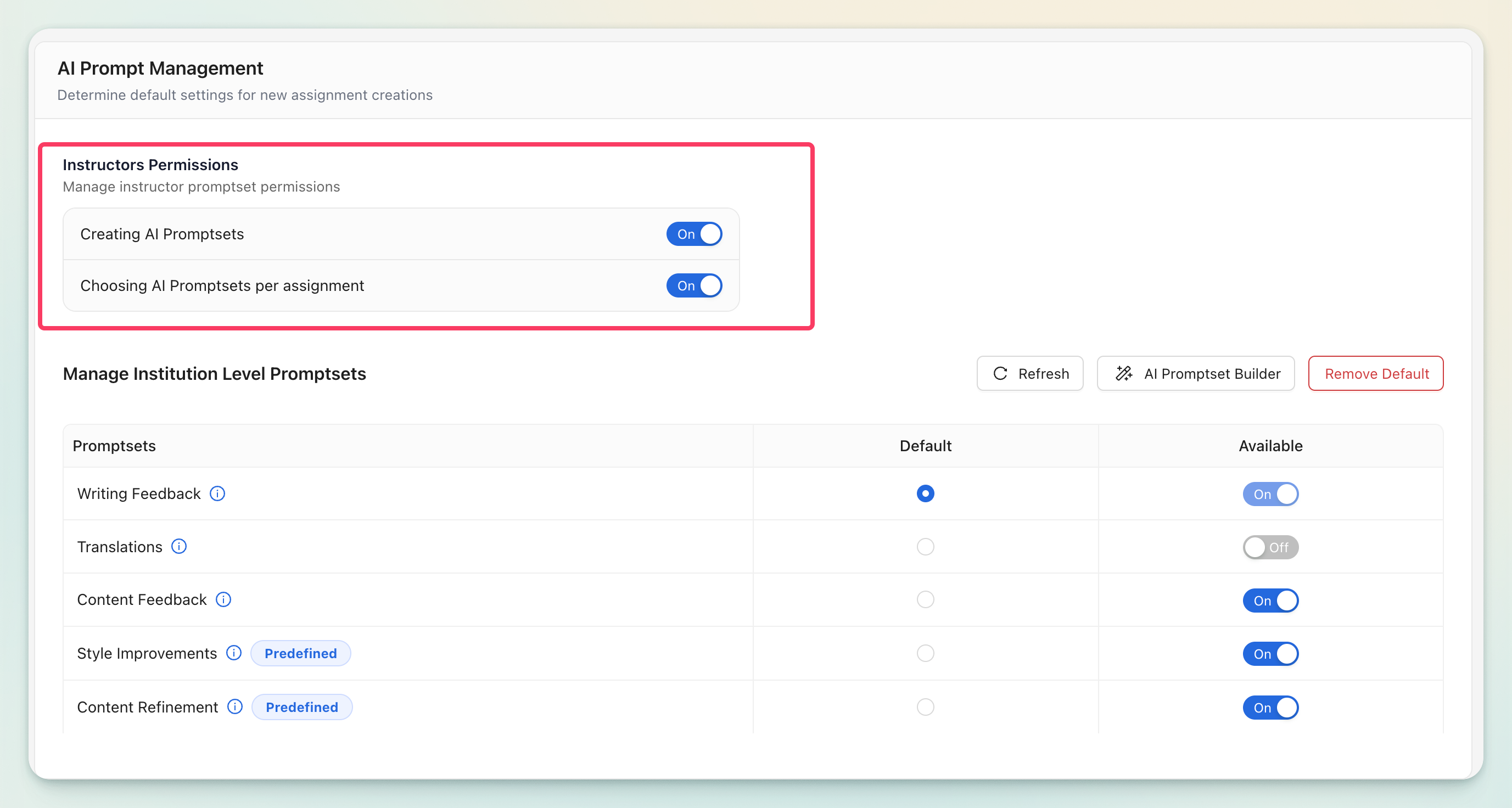Set Translations as default promptset
1512x808 pixels.
click(925, 546)
